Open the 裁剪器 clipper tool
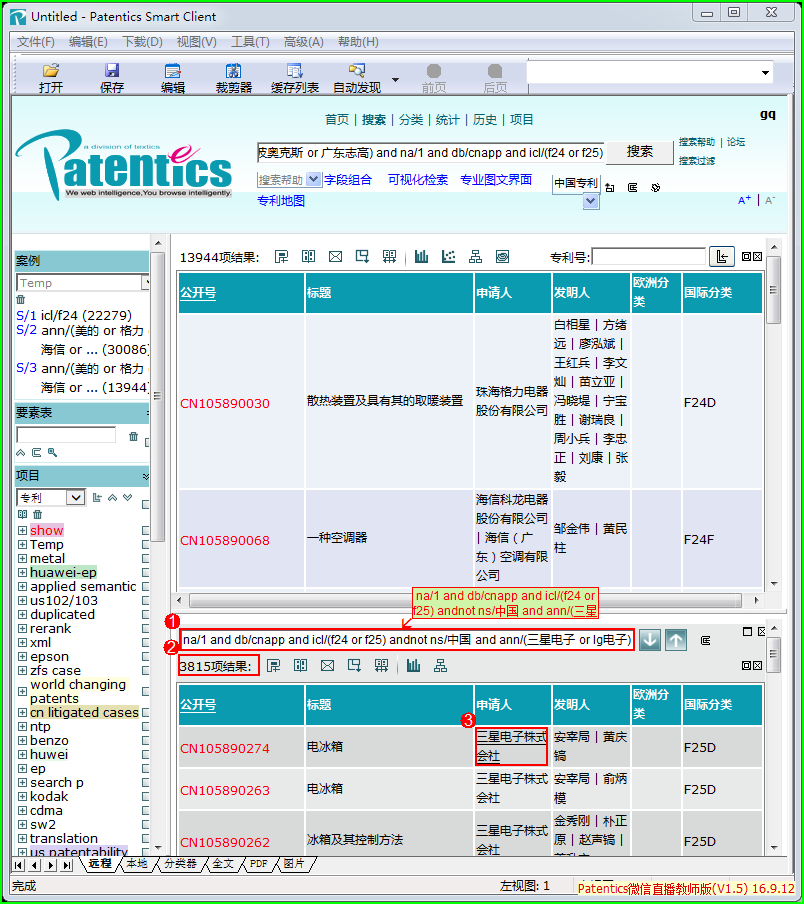804x904 pixels. 233,78
